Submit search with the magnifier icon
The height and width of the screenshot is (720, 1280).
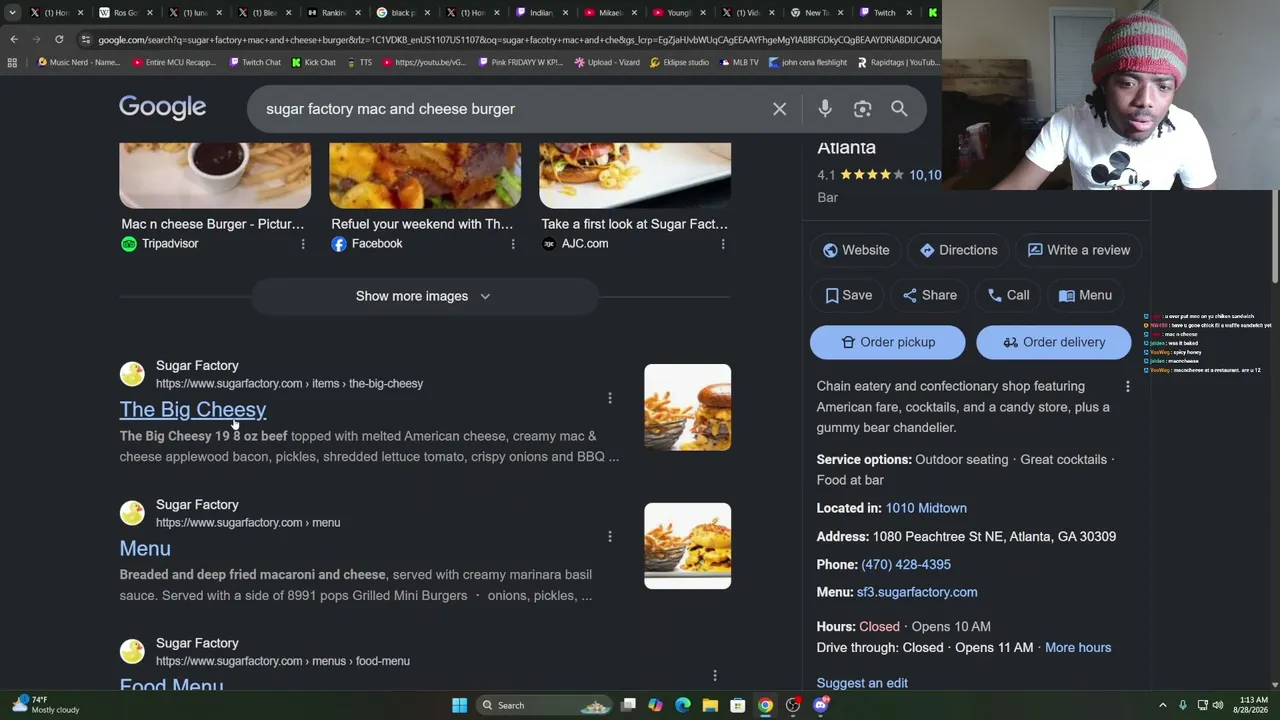tap(899, 109)
